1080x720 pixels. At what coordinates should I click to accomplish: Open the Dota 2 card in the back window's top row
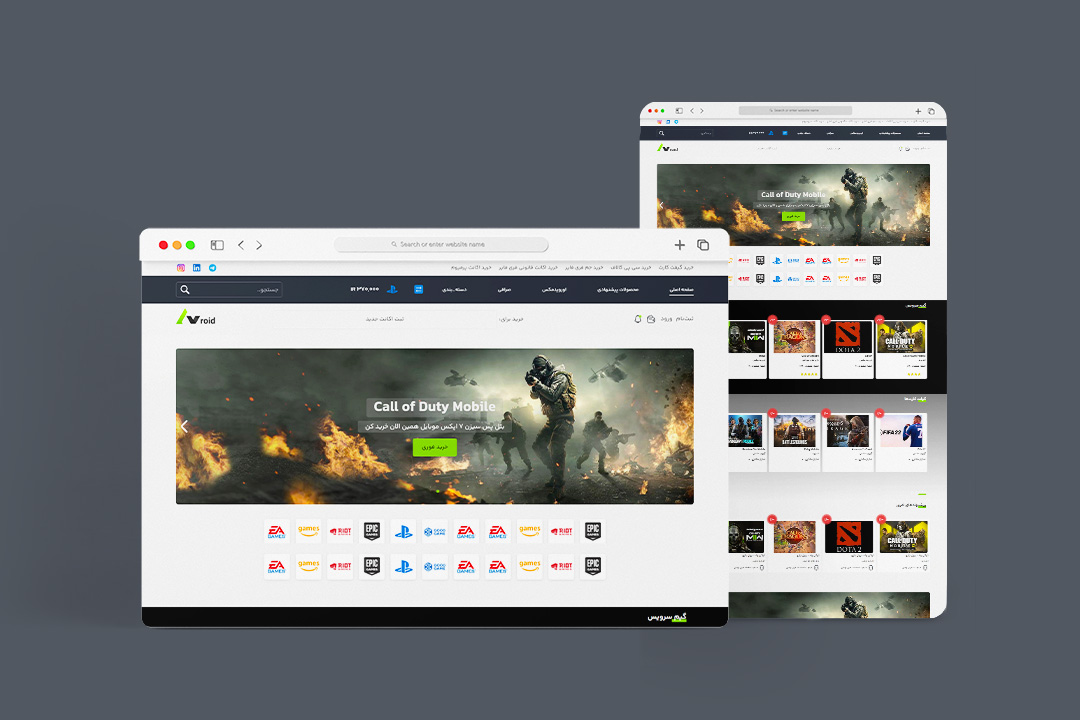point(848,349)
